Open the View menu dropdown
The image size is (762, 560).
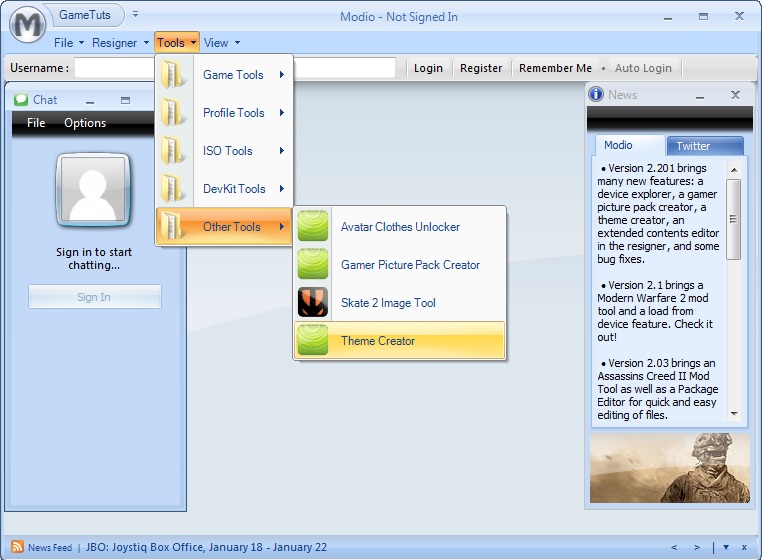click(222, 43)
